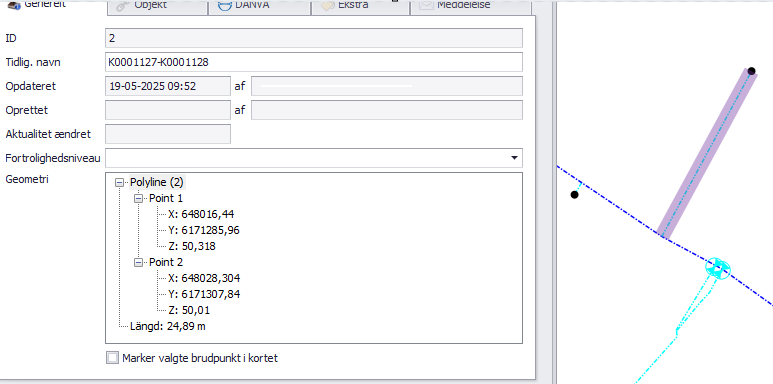773x384 pixels.
Task: Select the Längd: 24,89 m tree item
Action: (x=168, y=326)
